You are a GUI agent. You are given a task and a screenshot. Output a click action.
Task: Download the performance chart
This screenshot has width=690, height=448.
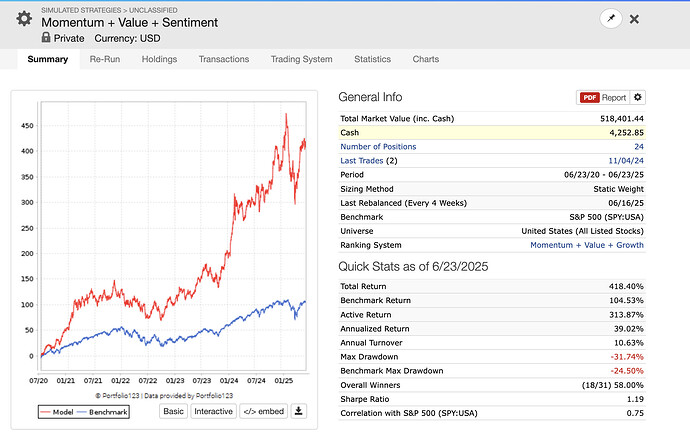(298, 411)
